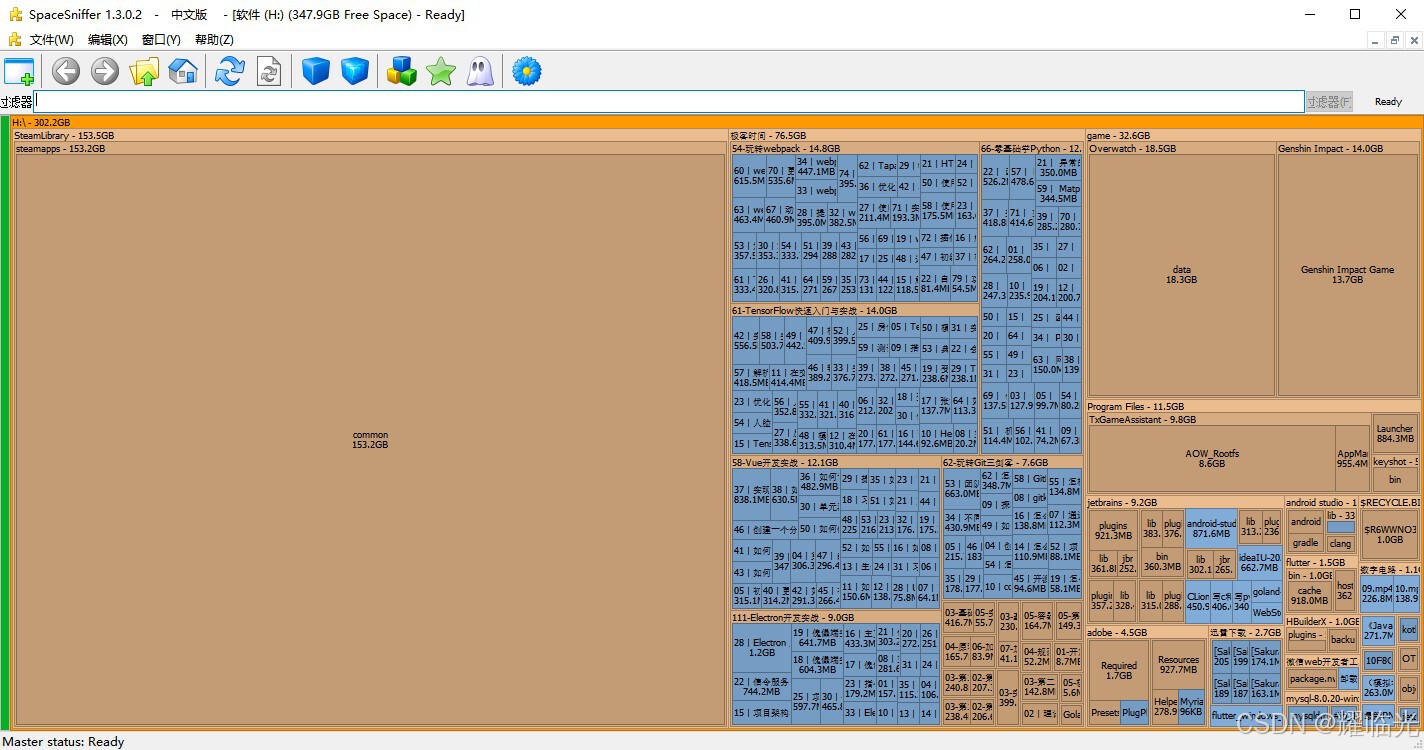1424x750 pixels.
Task: Select the package.nw block
Action: [1312, 678]
